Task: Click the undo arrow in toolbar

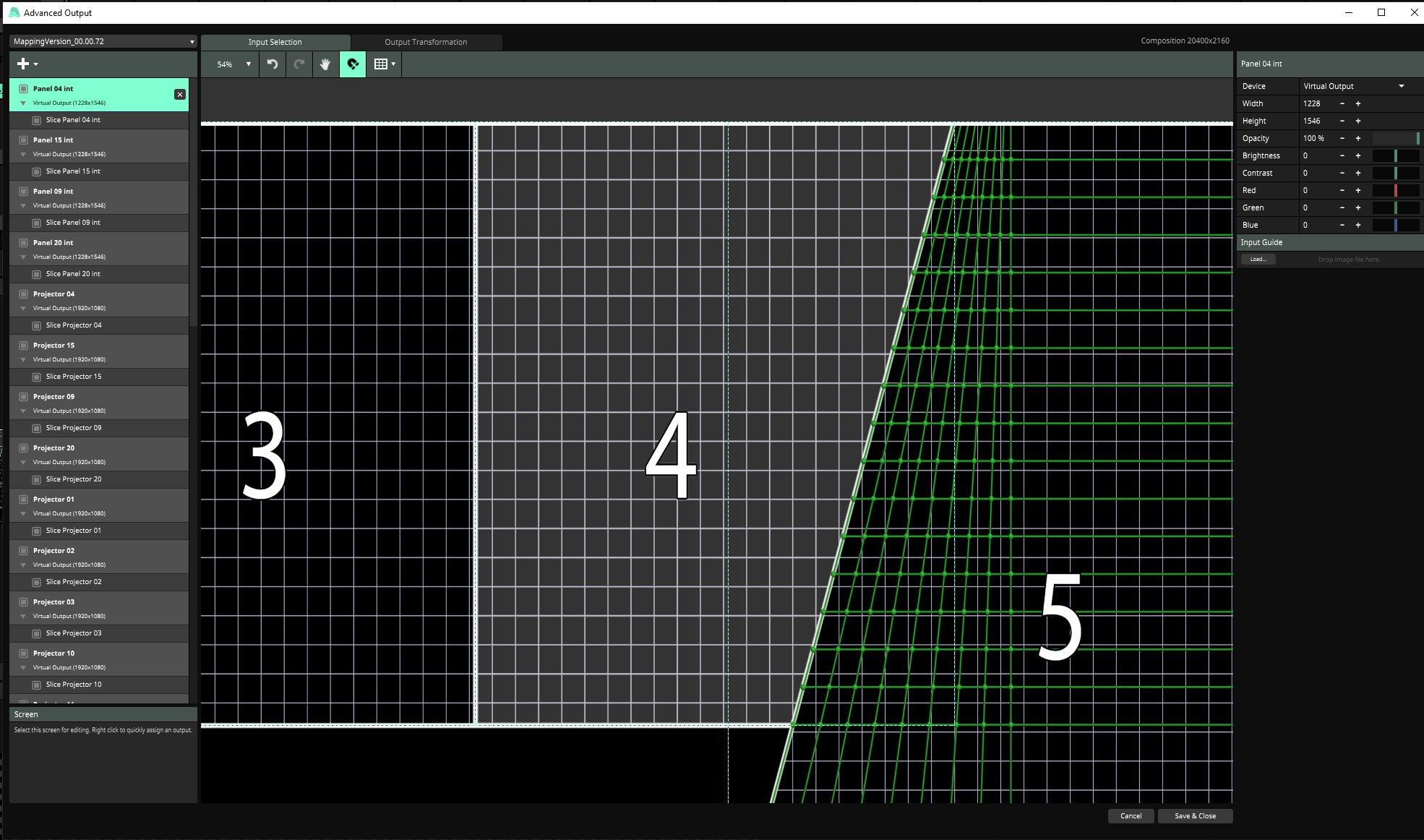Action: pyautogui.click(x=273, y=64)
